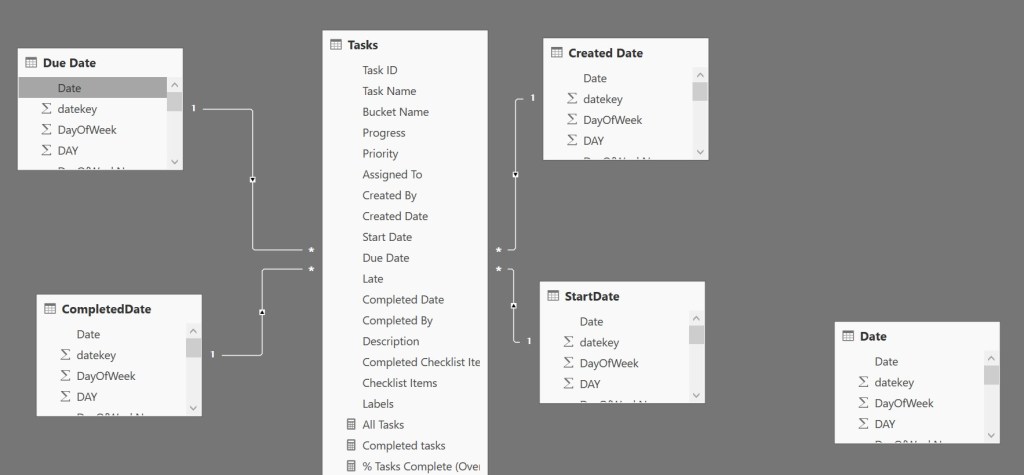Select the Completed Date field in Tasks
1024x475 pixels.
pos(403,300)
